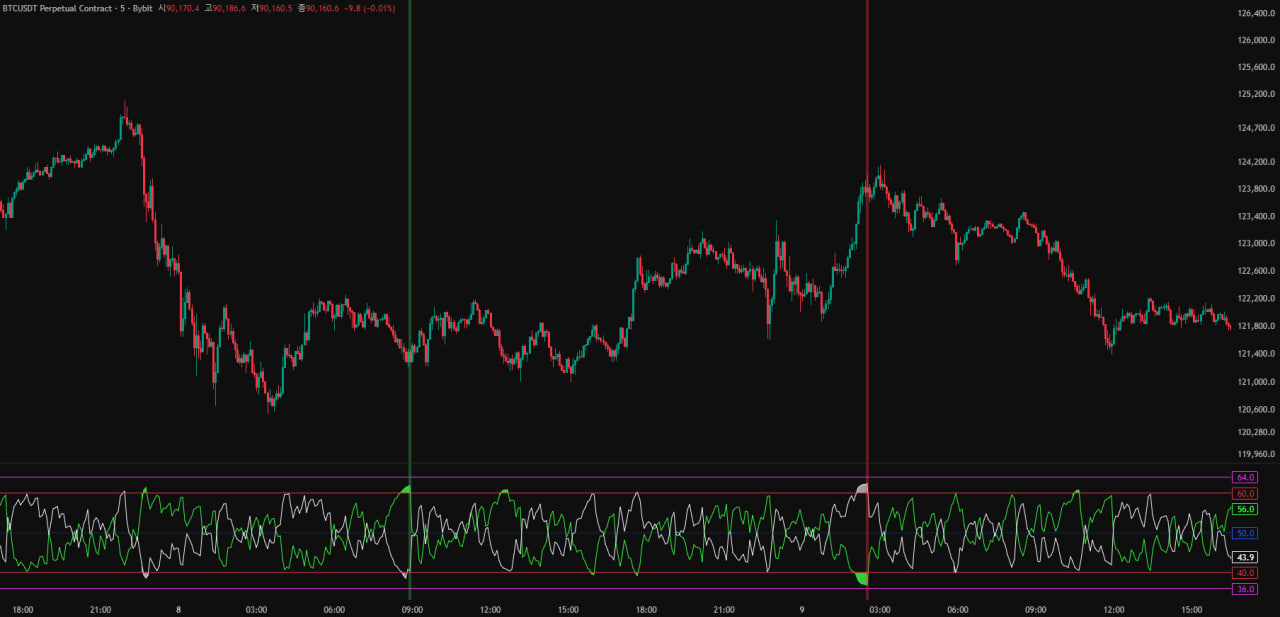The image size is (1280, 617).
Task: Click the 124,700.0 price axis label
Action: pos(1254,128)
